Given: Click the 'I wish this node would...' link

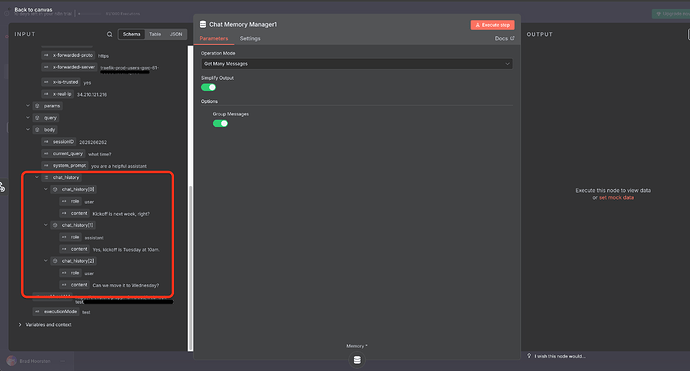Looking at the screenshot, I should [x=560, y=356].
